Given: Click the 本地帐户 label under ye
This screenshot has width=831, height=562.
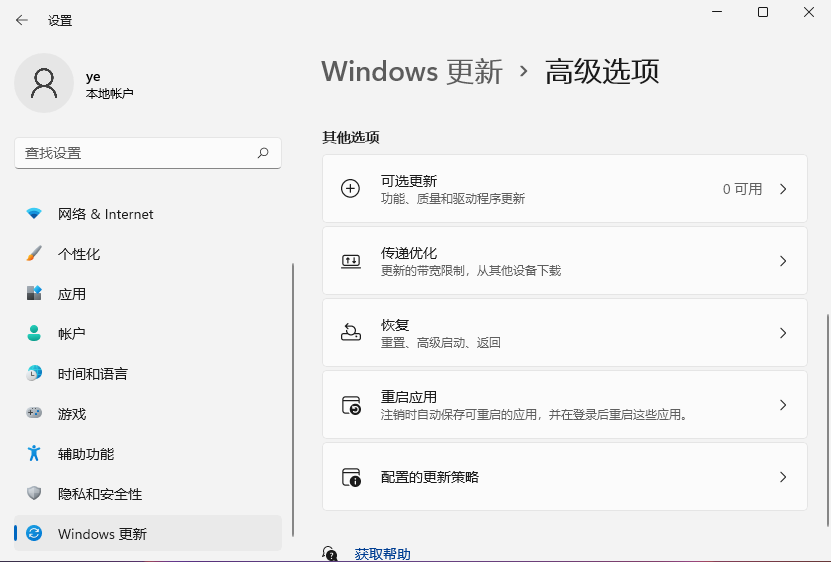Looking at the screenshot, I should click(x=109, y=93).
